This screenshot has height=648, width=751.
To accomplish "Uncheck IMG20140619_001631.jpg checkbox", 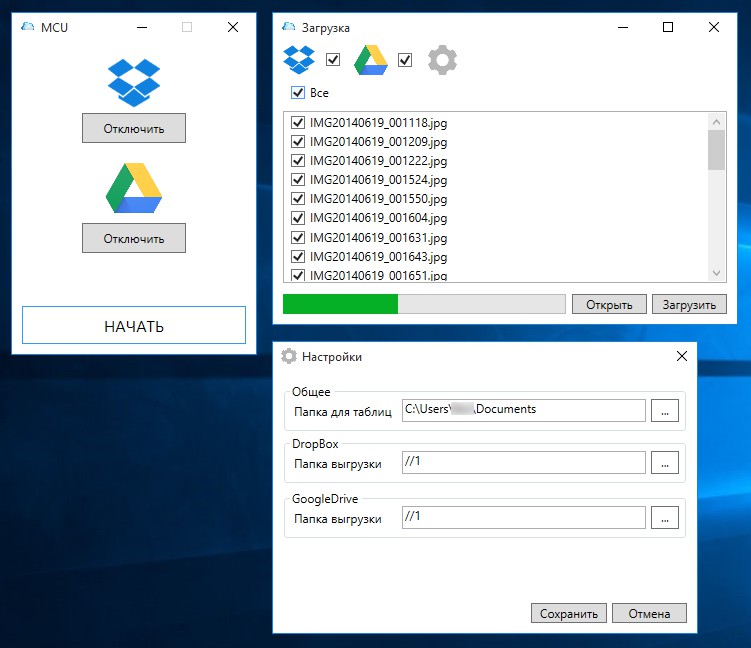I will pyautogui.click(x=298, y=238).
